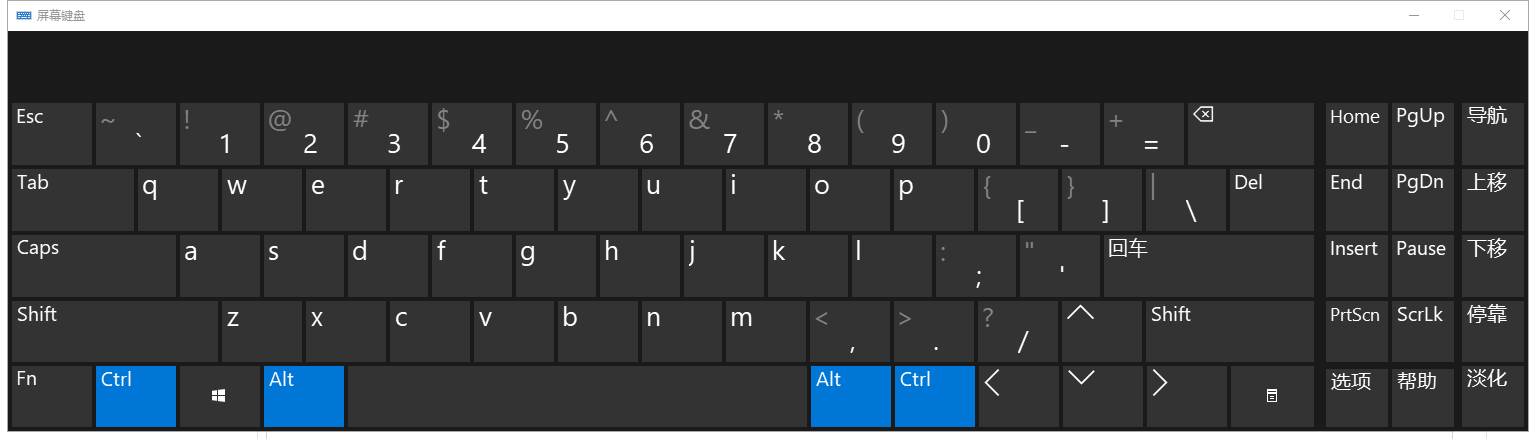Toggle the ScrLk scroll lock key
This screenshot has width=1536, height=439.
tap(1421, 331)
